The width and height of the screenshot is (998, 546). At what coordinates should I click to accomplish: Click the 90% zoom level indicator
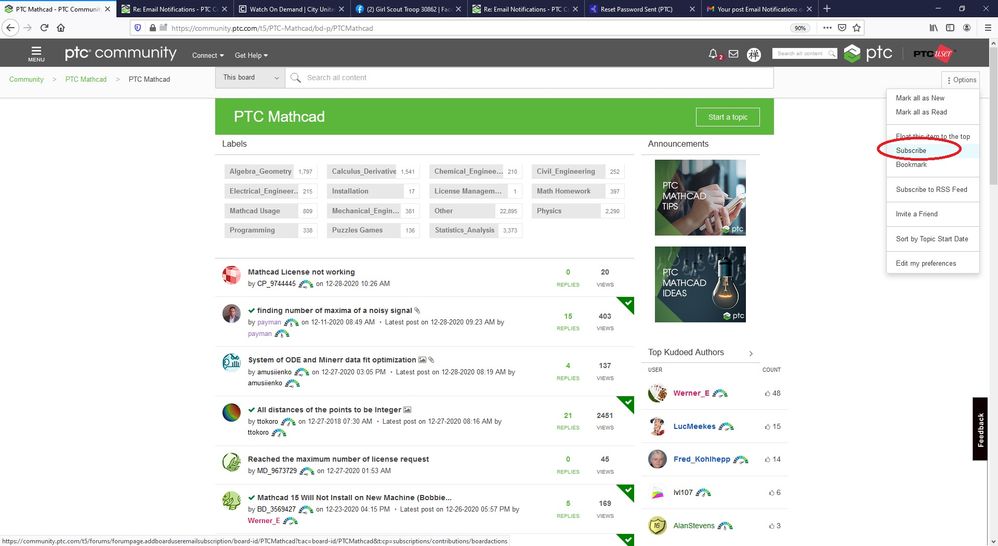(x=800, y=28)
